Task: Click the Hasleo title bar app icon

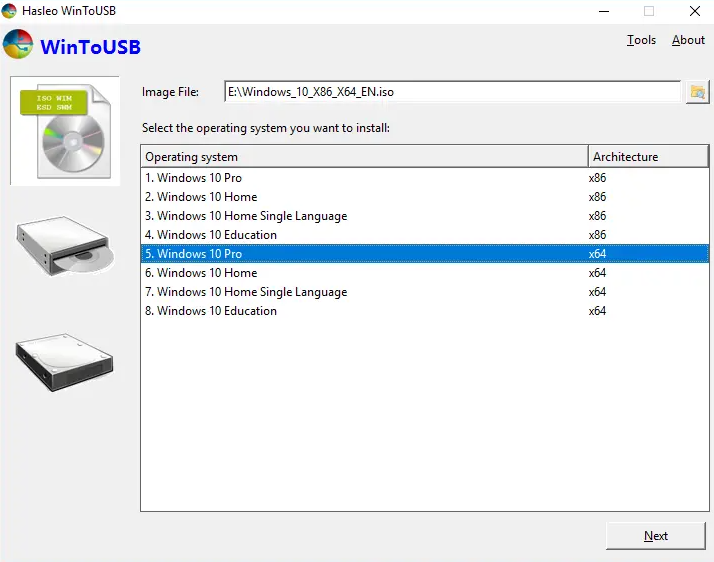Action: [10, 11]
